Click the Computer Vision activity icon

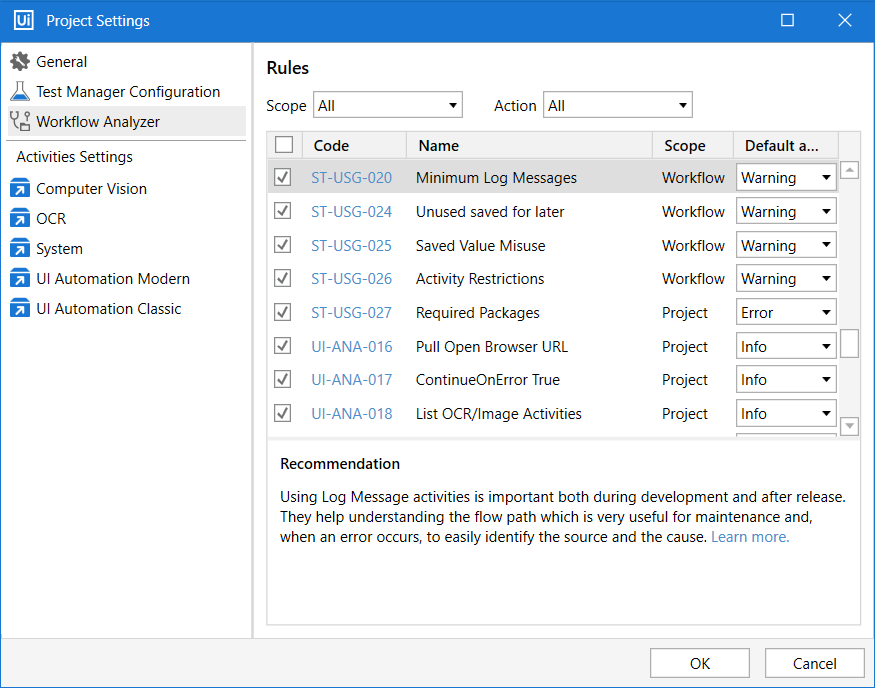pos(20,189)
